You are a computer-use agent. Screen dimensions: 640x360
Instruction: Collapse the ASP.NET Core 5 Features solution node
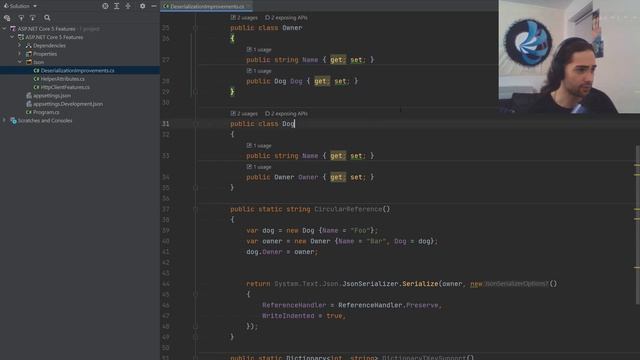click(4, 29)
